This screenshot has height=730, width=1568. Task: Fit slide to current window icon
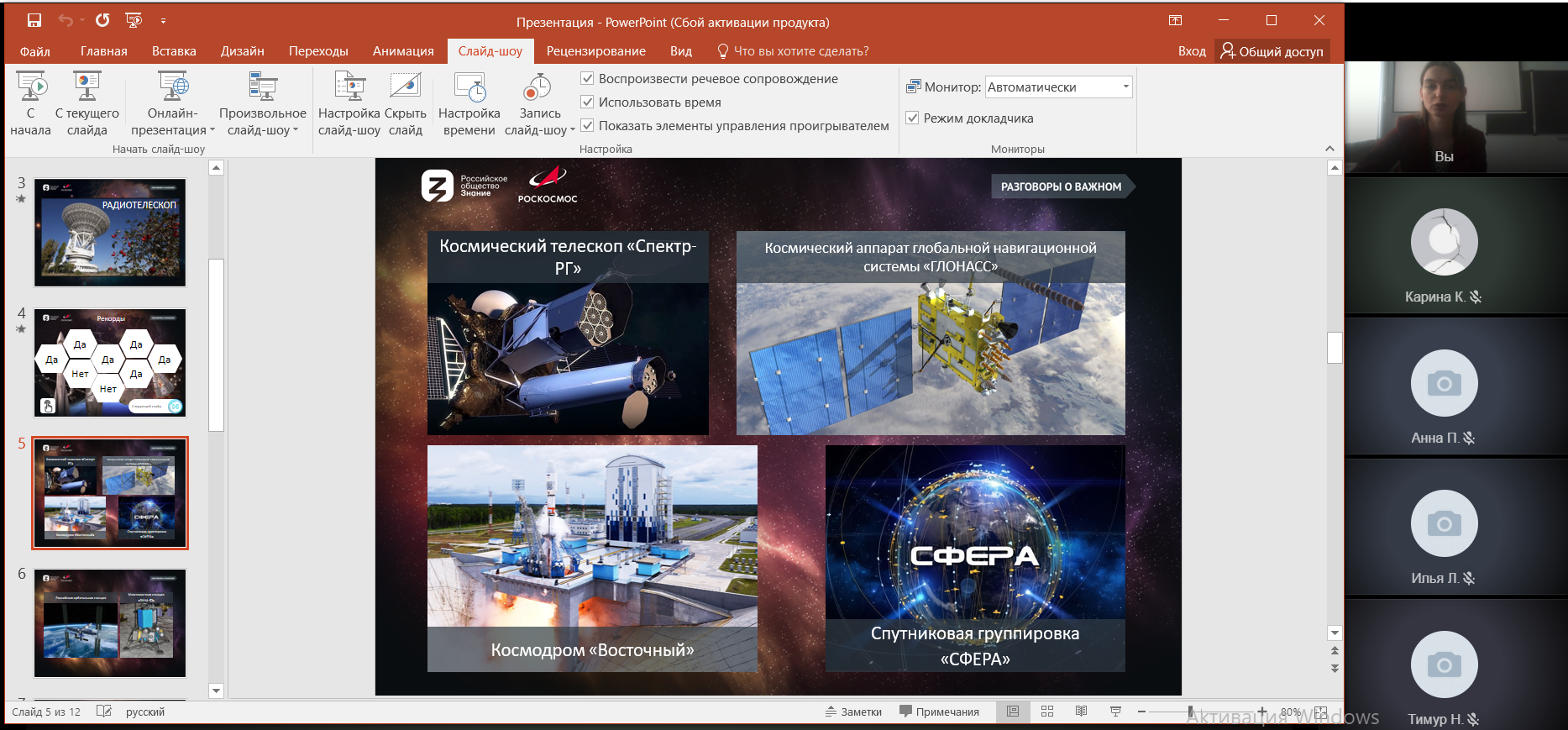coord(1321,712)
